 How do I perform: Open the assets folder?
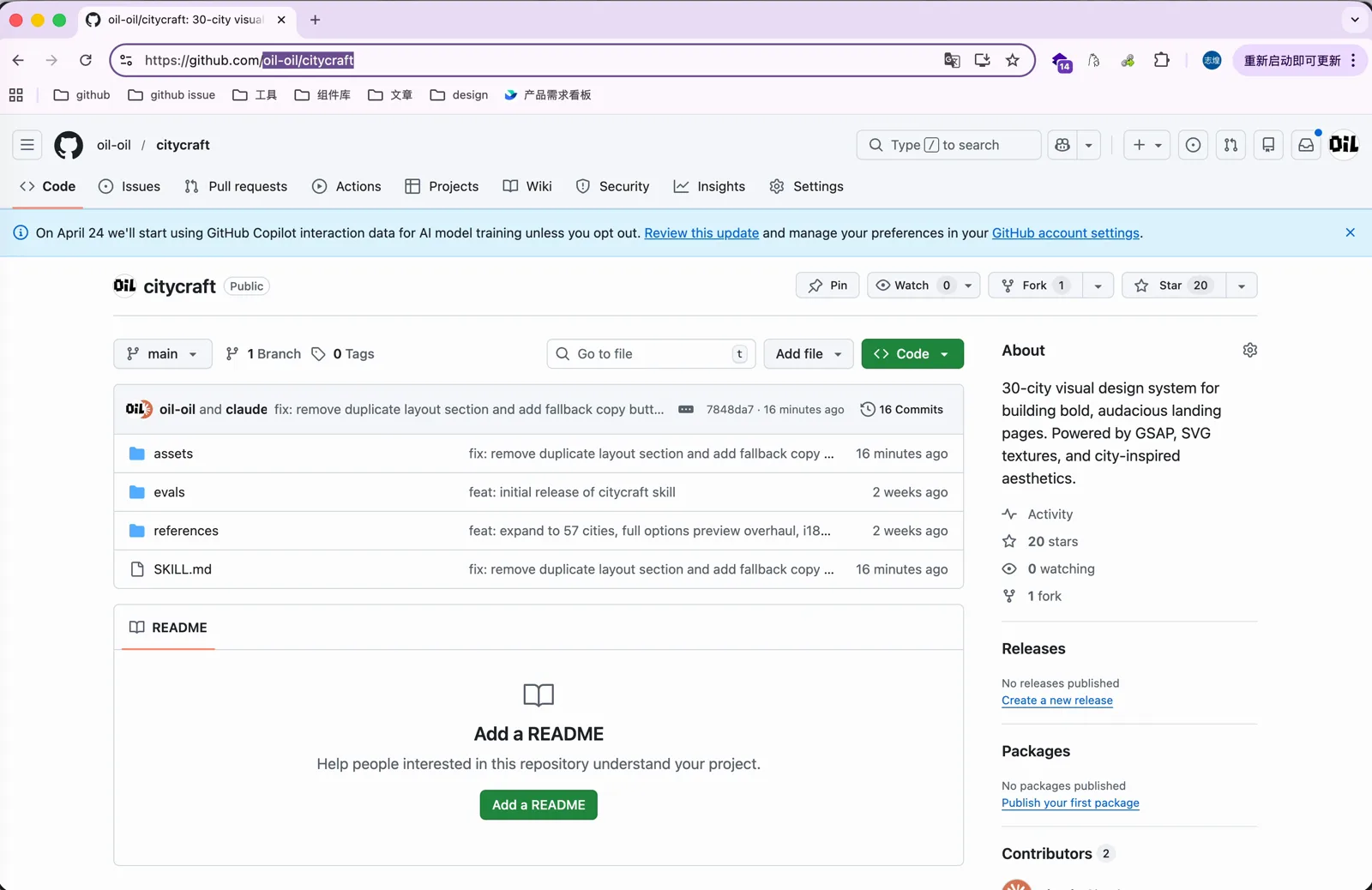click(x=173, y=454)
